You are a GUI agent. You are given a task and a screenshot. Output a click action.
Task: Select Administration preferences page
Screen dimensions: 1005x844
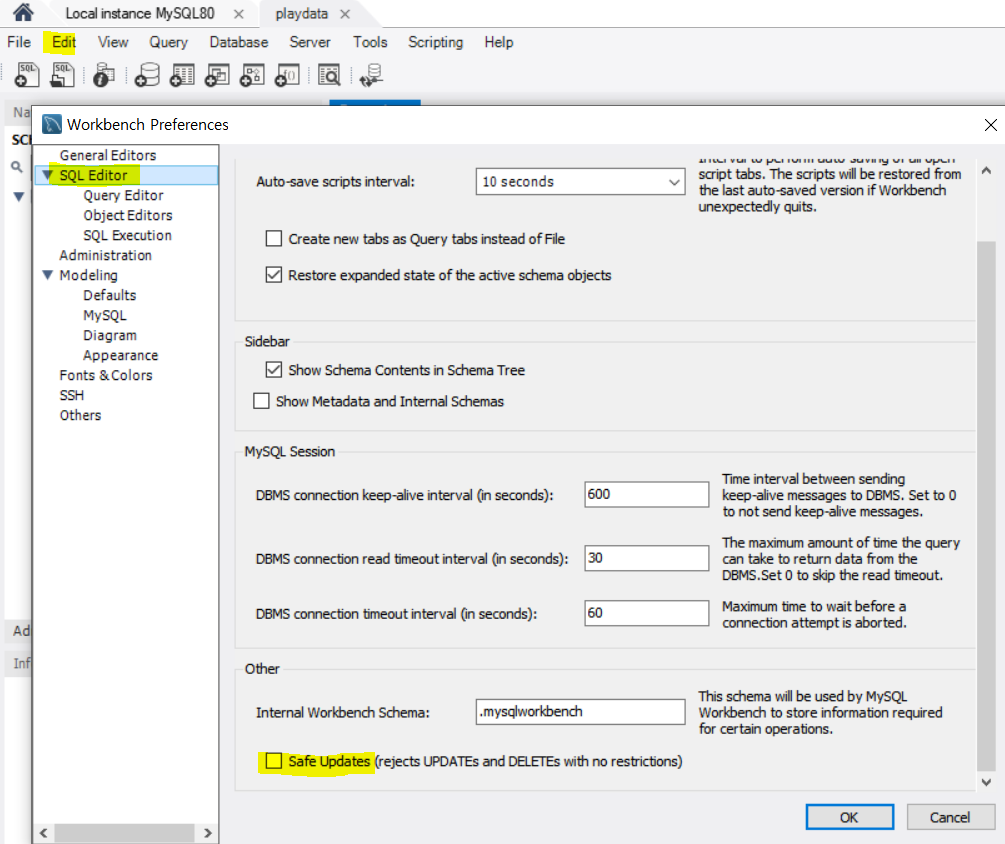point(105,255)
